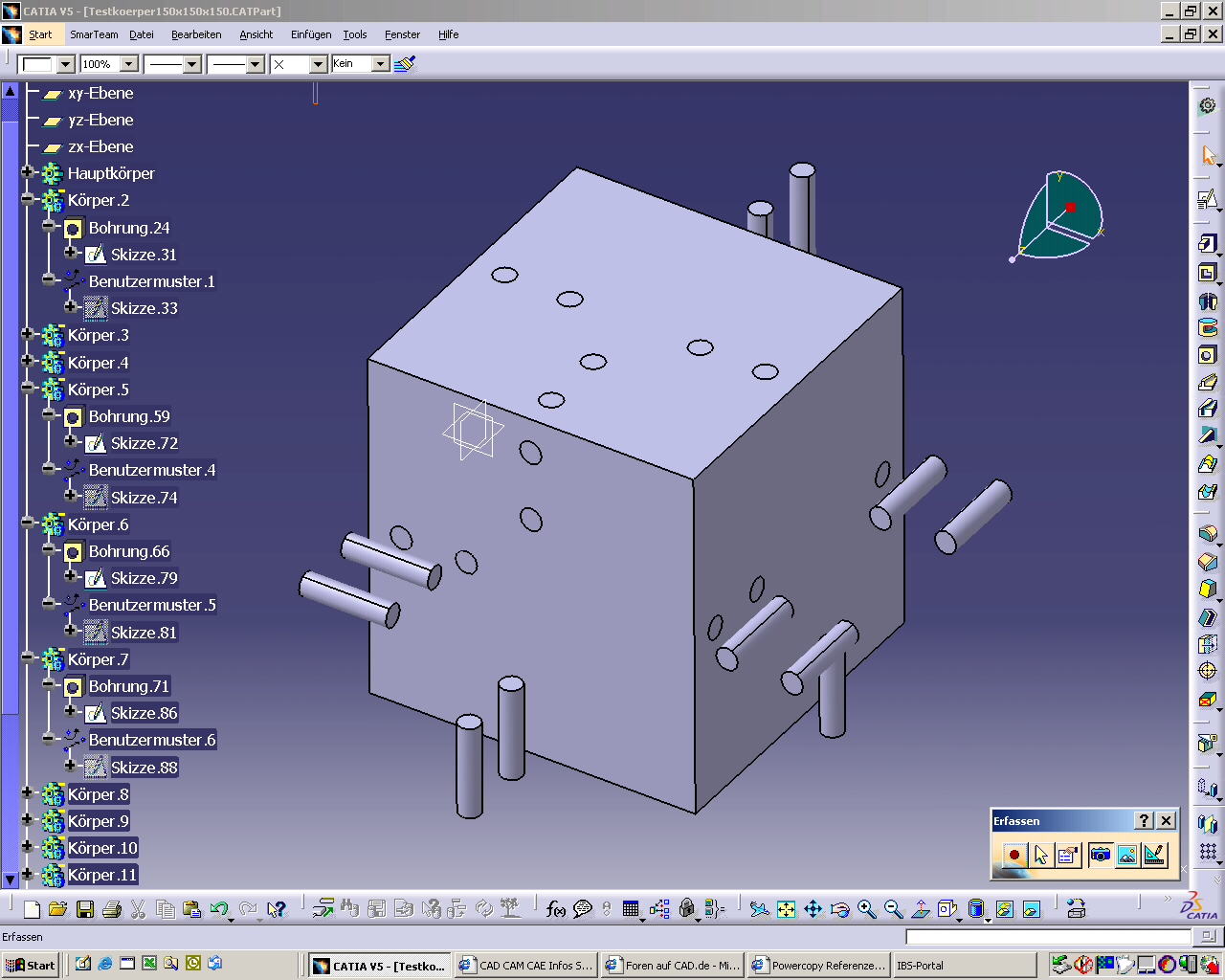
Task: Click the Windows Start button
Action: [x=32, y=965]
